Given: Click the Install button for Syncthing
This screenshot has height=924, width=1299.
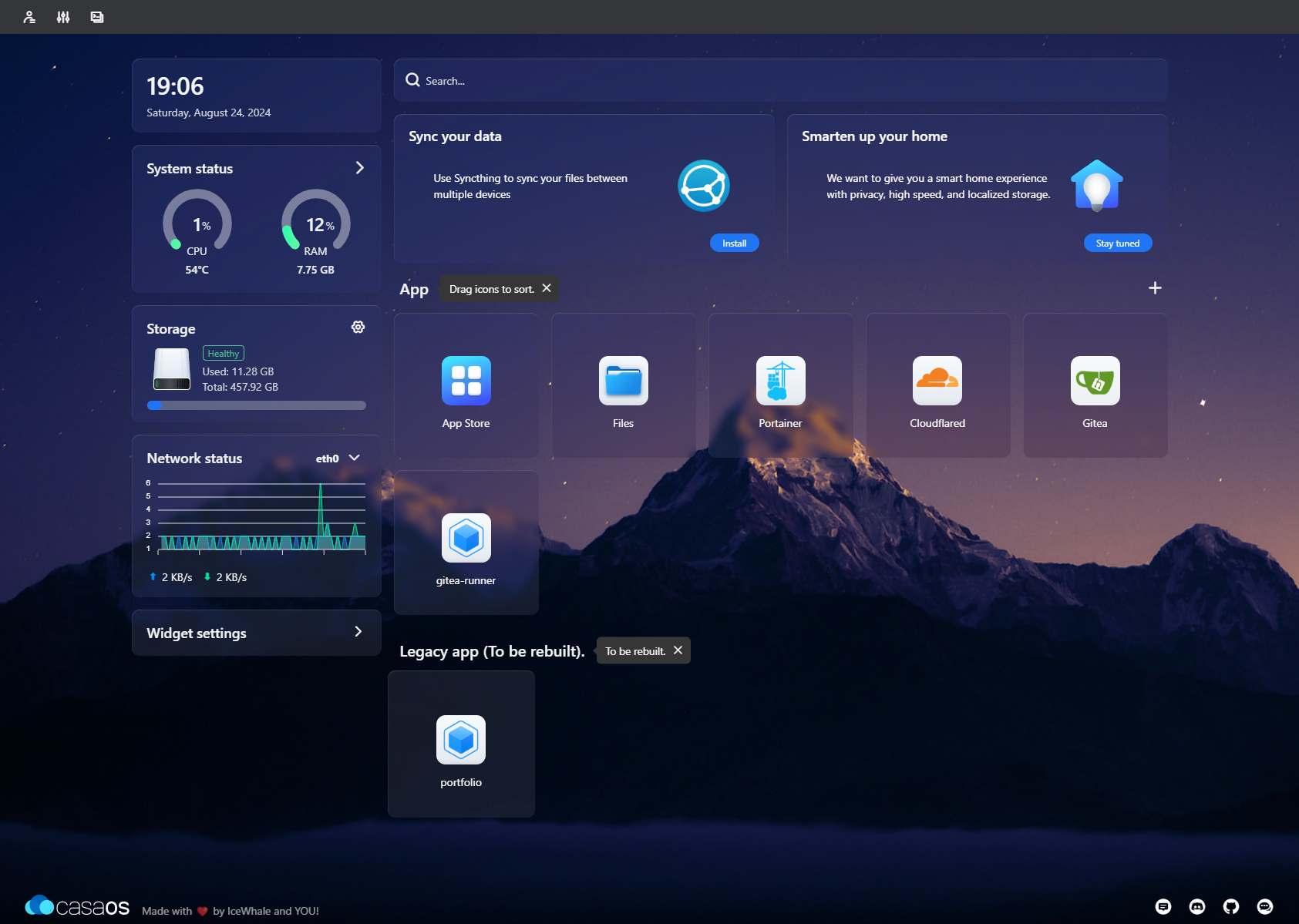Looking at the screenshot, I should pyautogui.click(x=734, y=243).
